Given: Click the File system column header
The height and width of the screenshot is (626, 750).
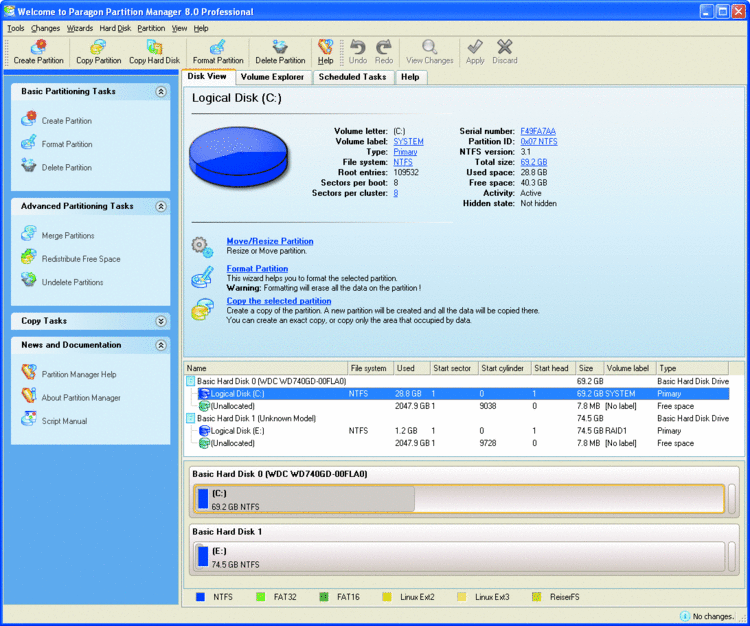Looking at the screenshot, I should click(x=370, y=368).
